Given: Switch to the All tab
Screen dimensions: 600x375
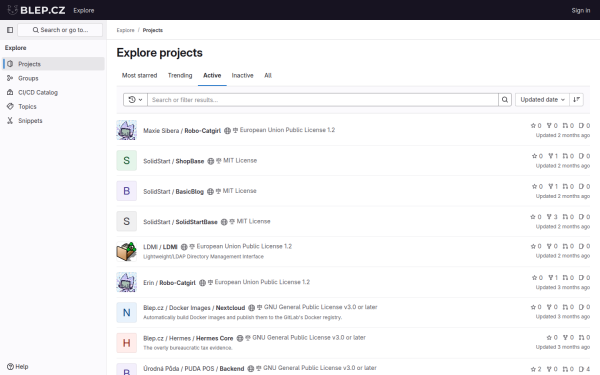Looking at the screenshot, I should click(x=268, y=75).
